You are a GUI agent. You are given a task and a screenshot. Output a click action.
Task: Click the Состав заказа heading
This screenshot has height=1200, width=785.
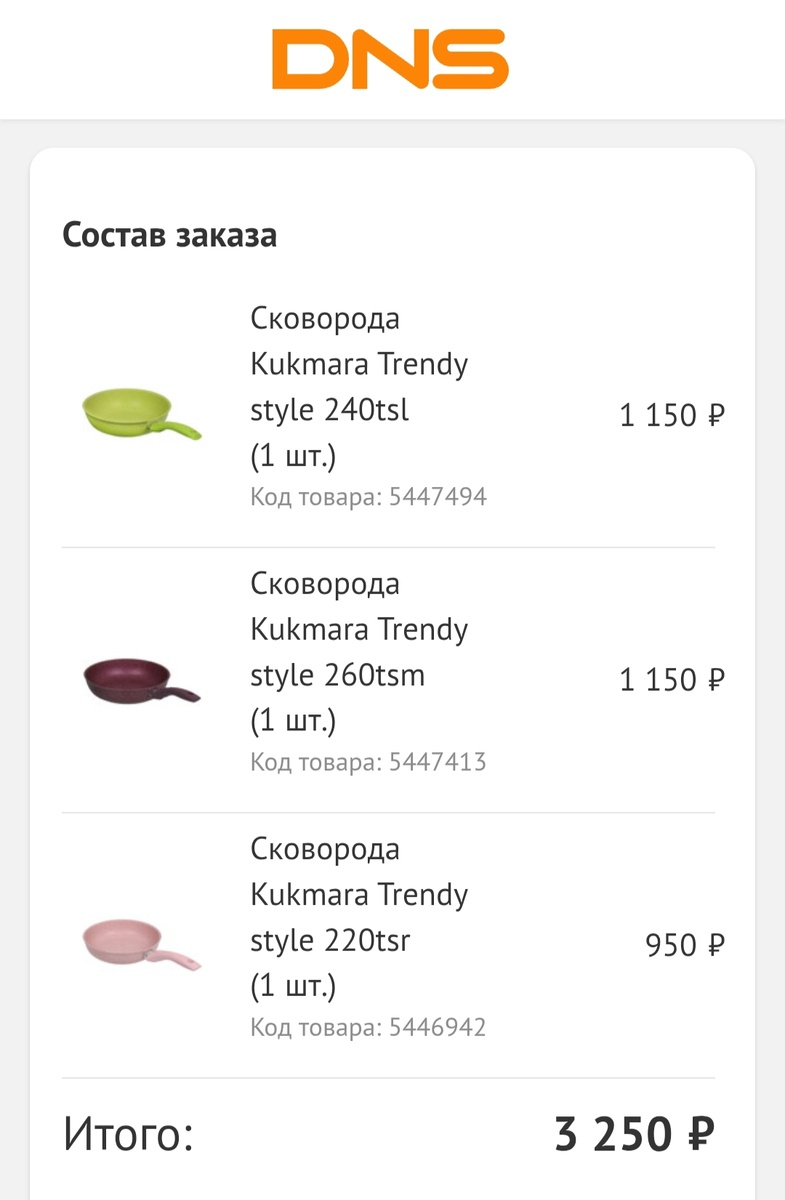169,235
